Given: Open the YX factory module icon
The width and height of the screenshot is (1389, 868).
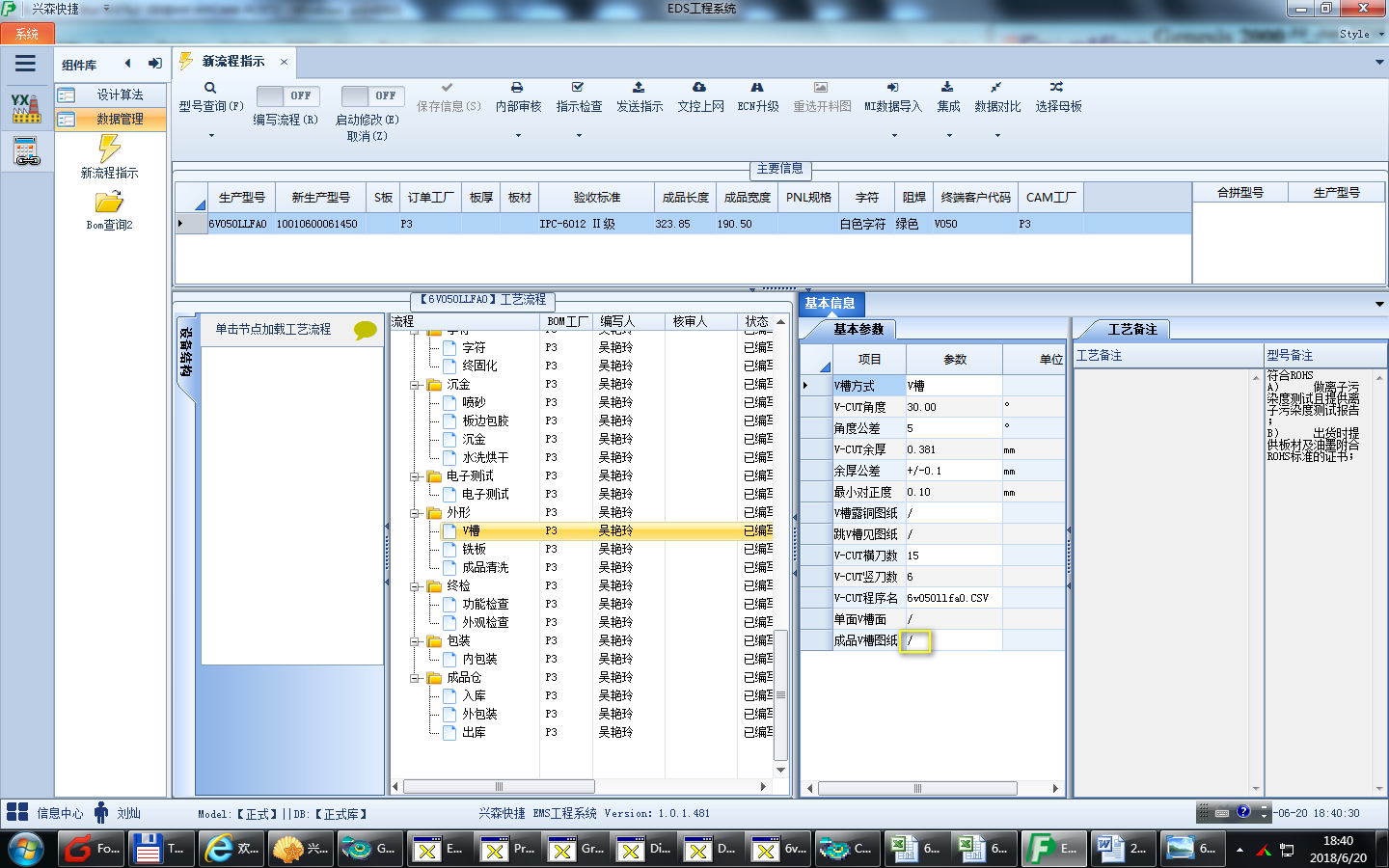Looking at the screenshot, I should (26, 108).
